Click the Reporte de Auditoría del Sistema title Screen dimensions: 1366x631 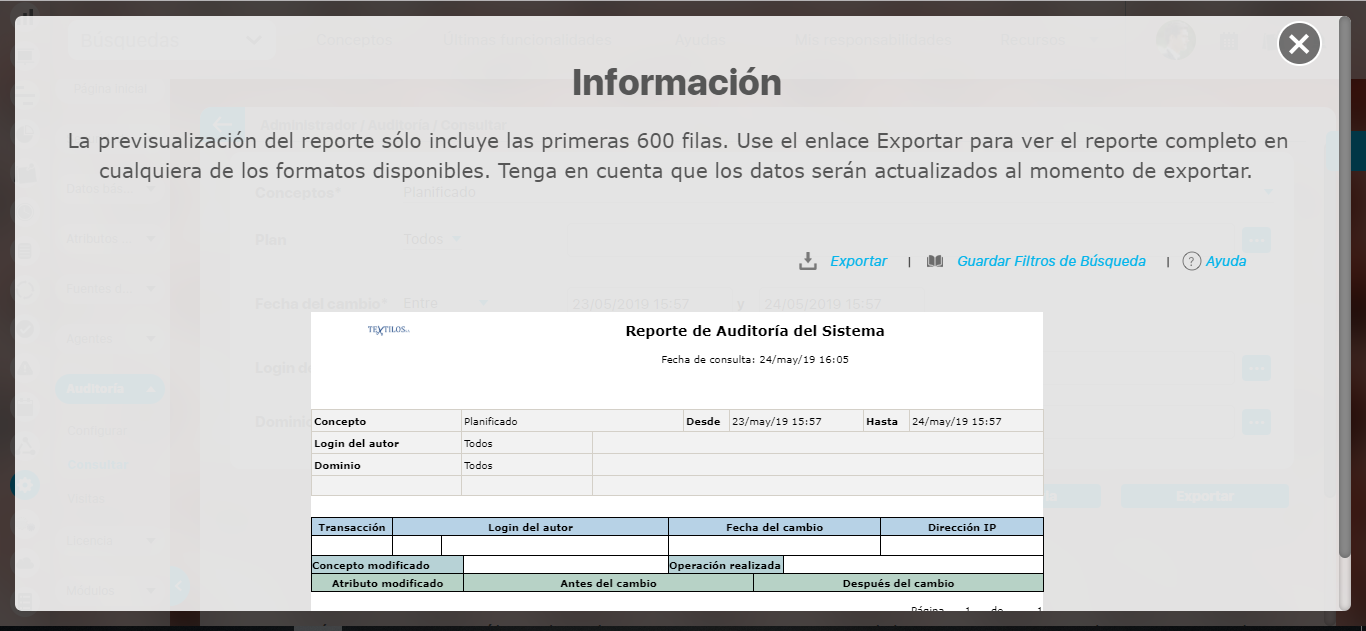coord(754,331)
